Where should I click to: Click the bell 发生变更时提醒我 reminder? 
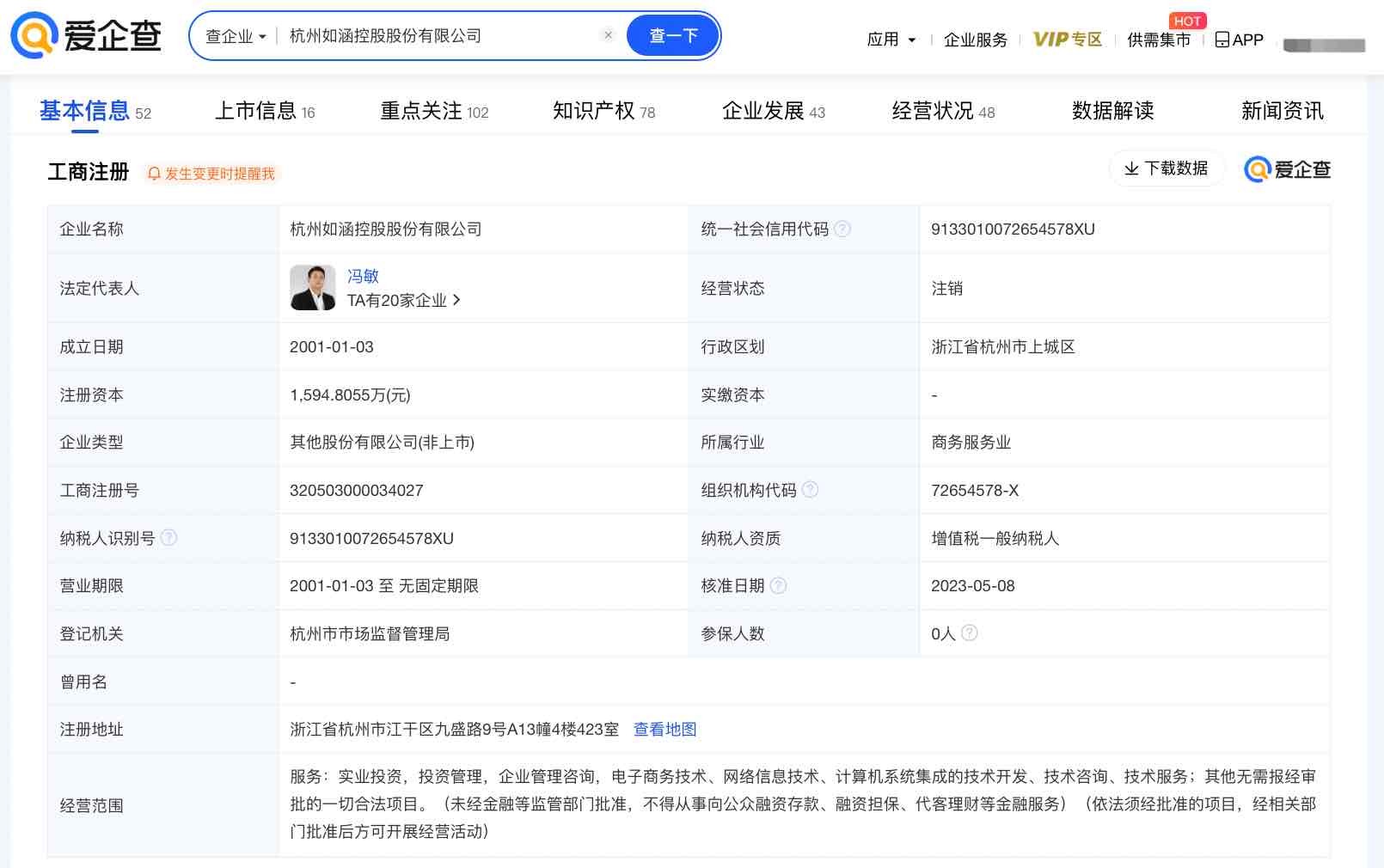[211, 174]
